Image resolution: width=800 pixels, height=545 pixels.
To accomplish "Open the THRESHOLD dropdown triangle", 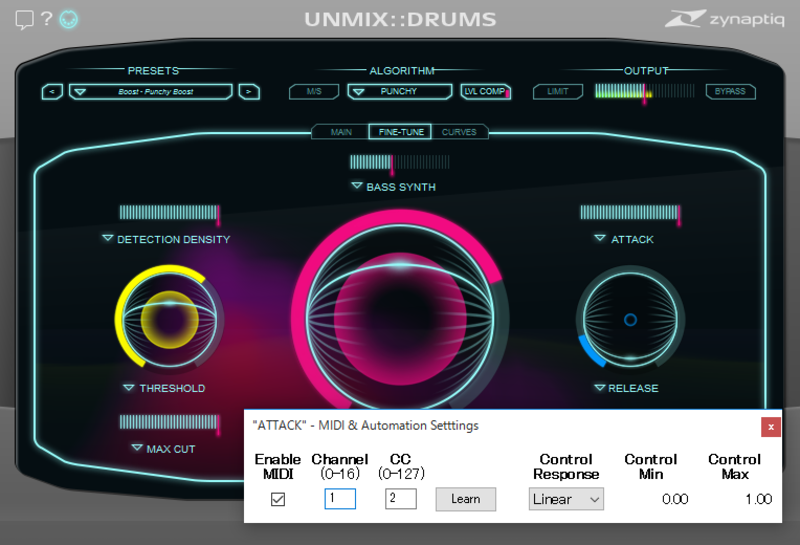I will 129,388.
